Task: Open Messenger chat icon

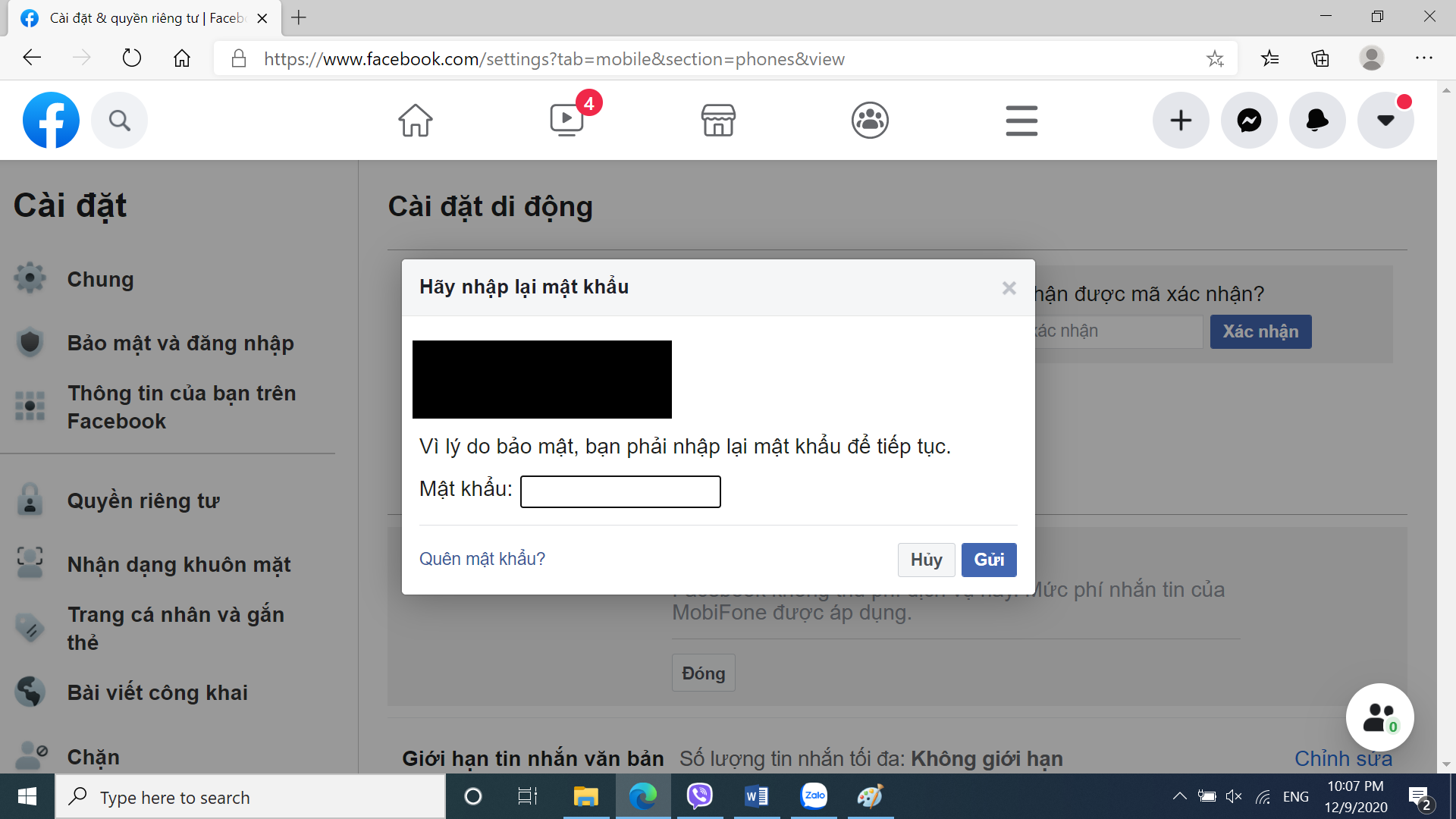Action: (x=1249, y=120)
